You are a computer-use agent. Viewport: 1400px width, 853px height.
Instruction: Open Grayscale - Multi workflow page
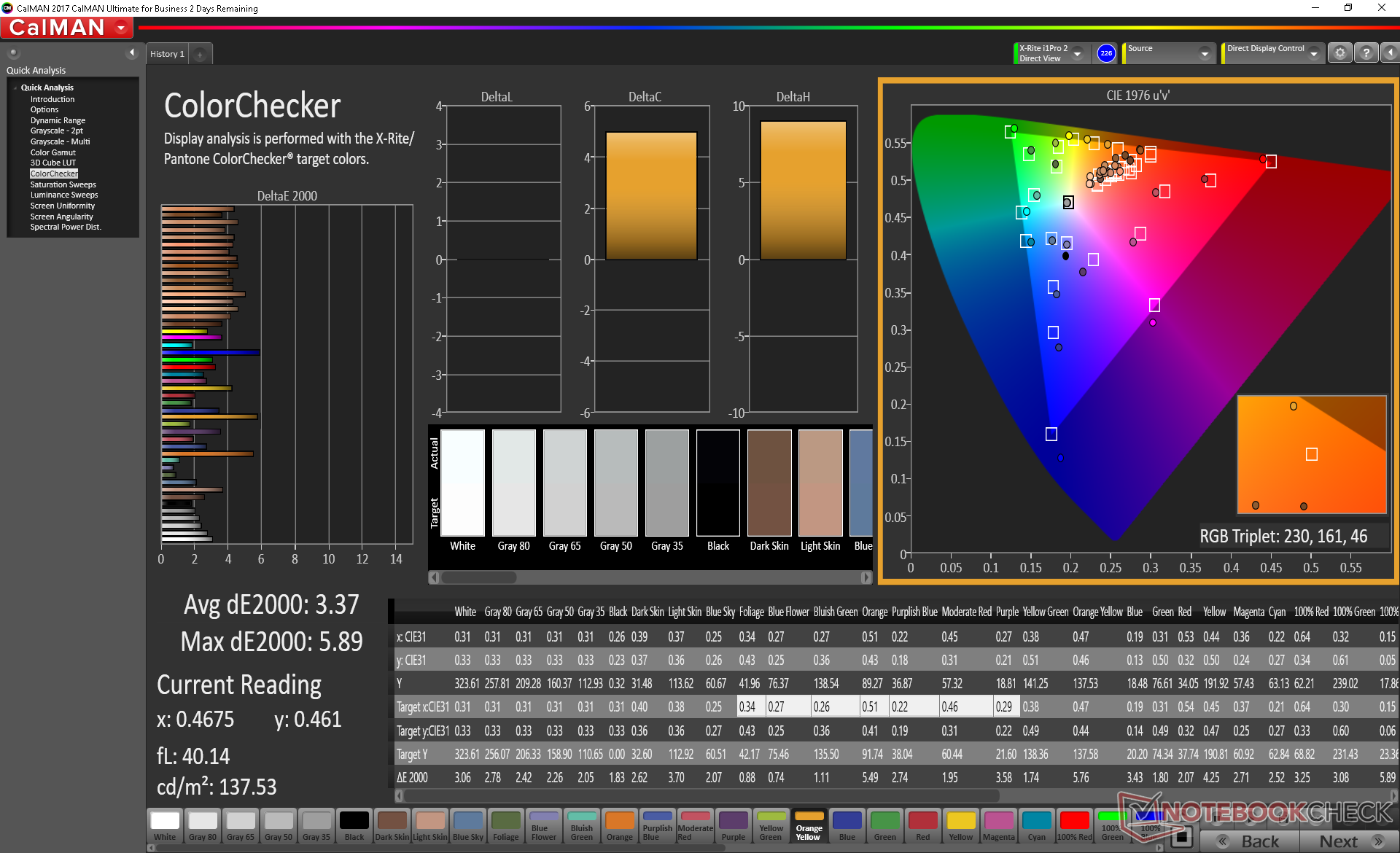60,141
